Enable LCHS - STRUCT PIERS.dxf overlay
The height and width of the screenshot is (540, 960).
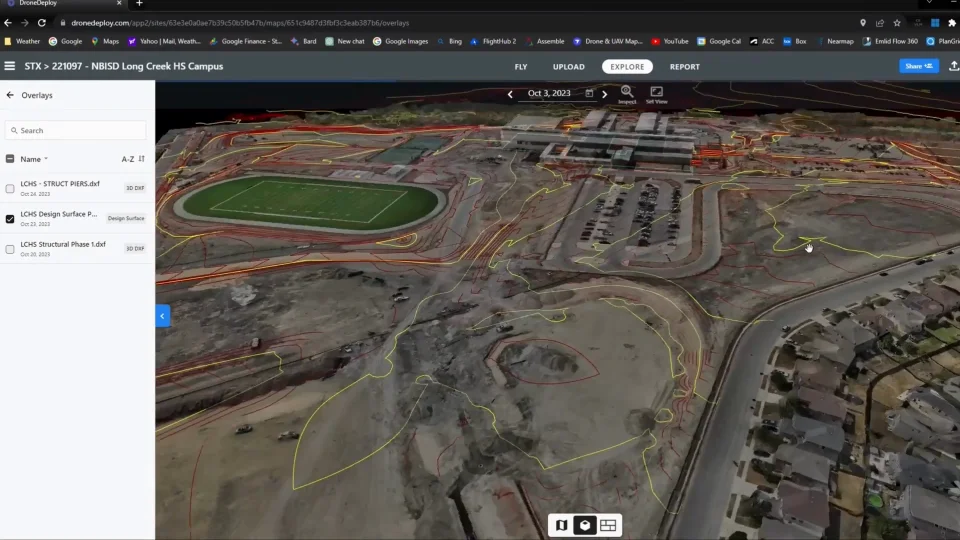(10, 189)
